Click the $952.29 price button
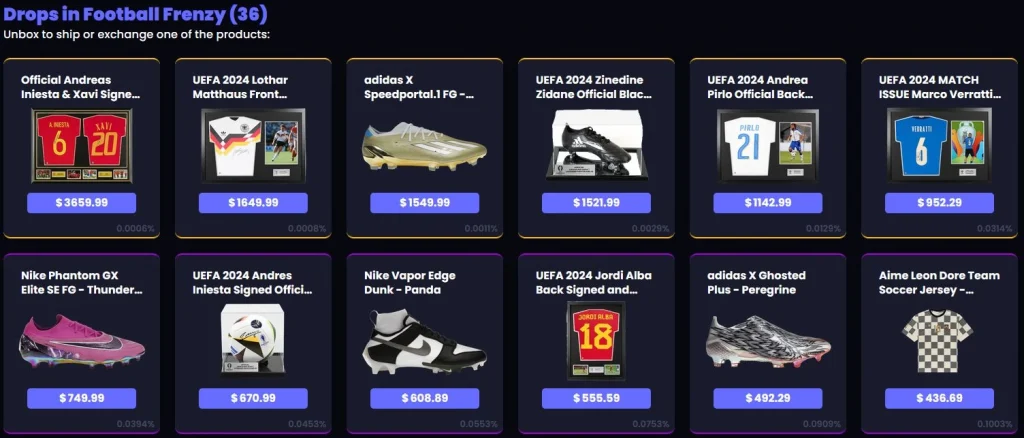 [939, 203]
